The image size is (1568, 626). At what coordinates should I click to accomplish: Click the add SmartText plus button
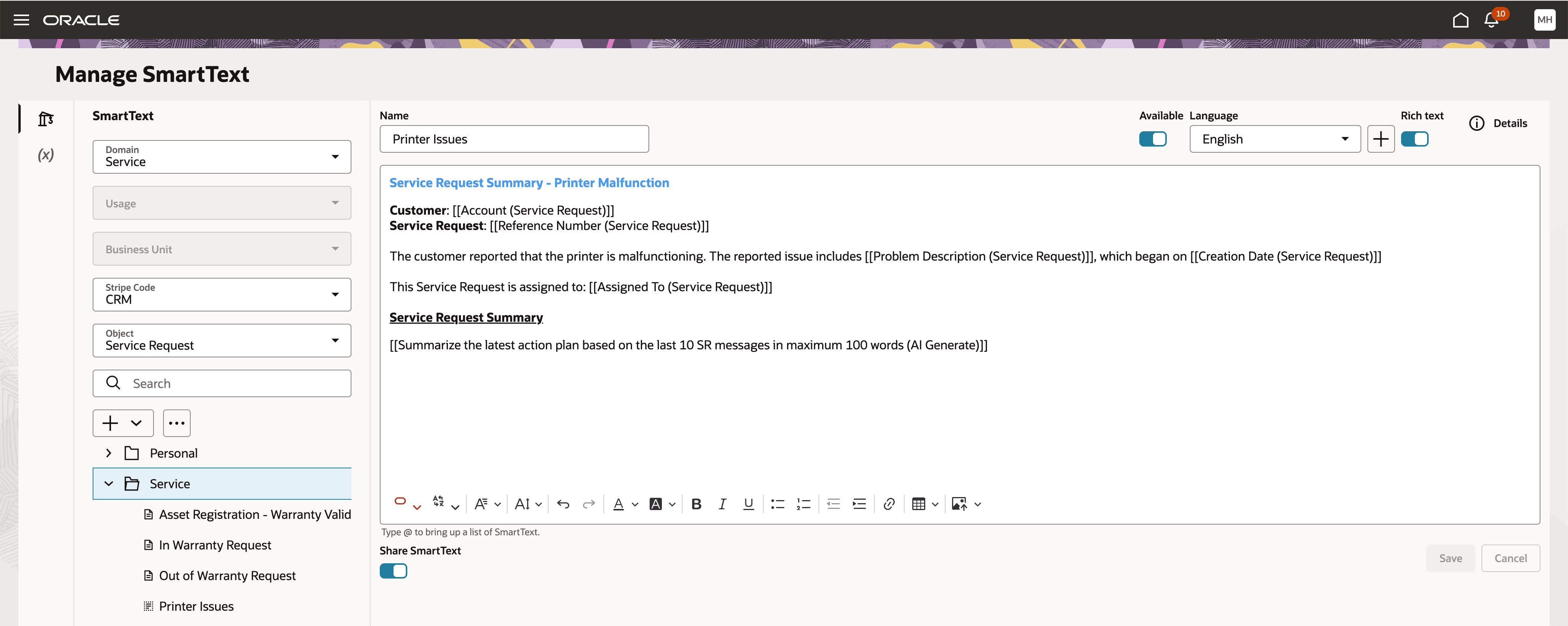(110, 423)
